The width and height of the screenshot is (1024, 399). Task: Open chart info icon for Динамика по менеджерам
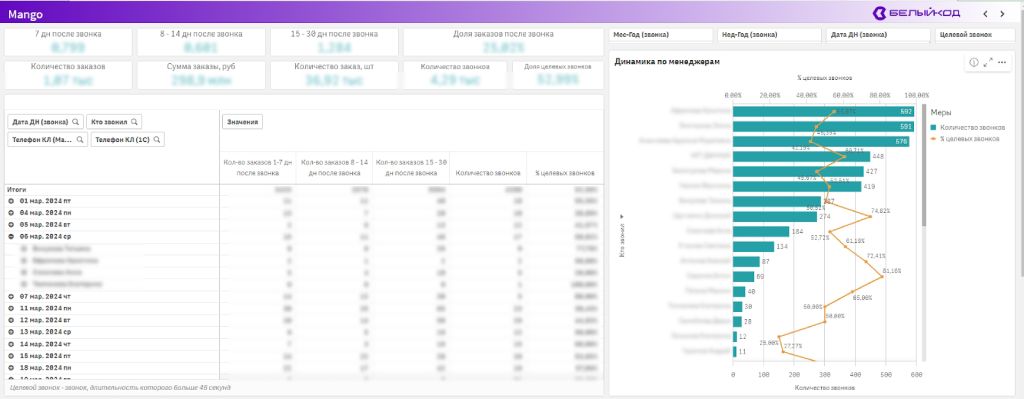[974, 62]
